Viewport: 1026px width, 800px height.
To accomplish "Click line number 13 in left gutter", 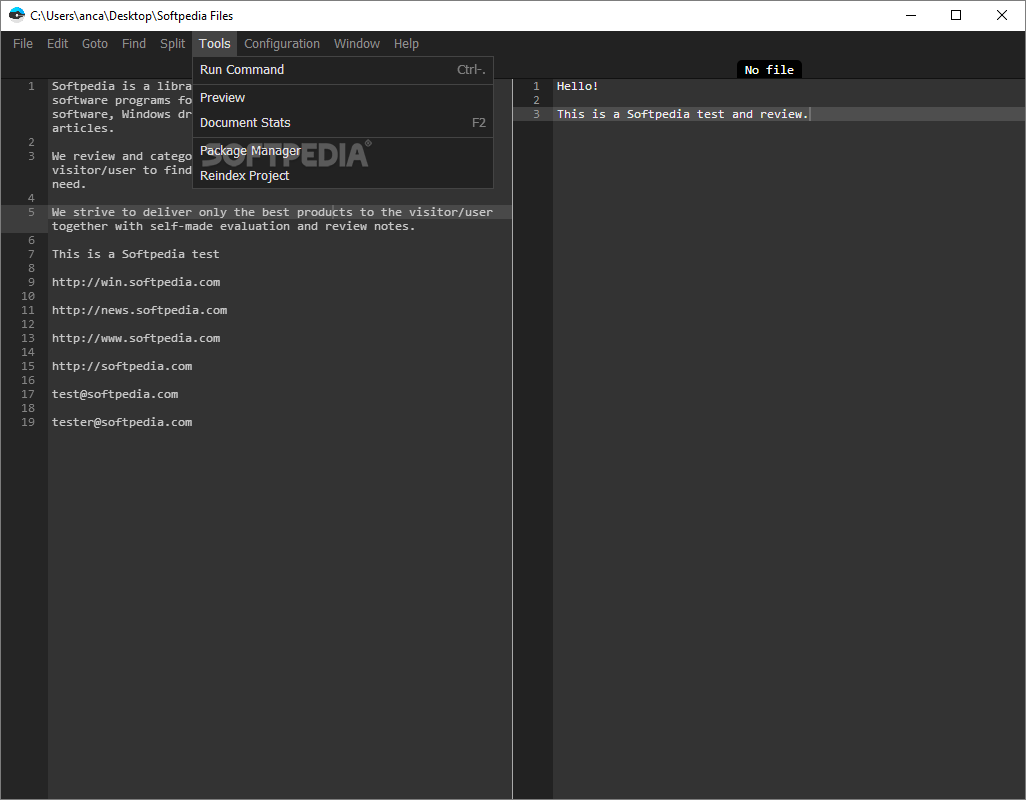I will [28, 338].
